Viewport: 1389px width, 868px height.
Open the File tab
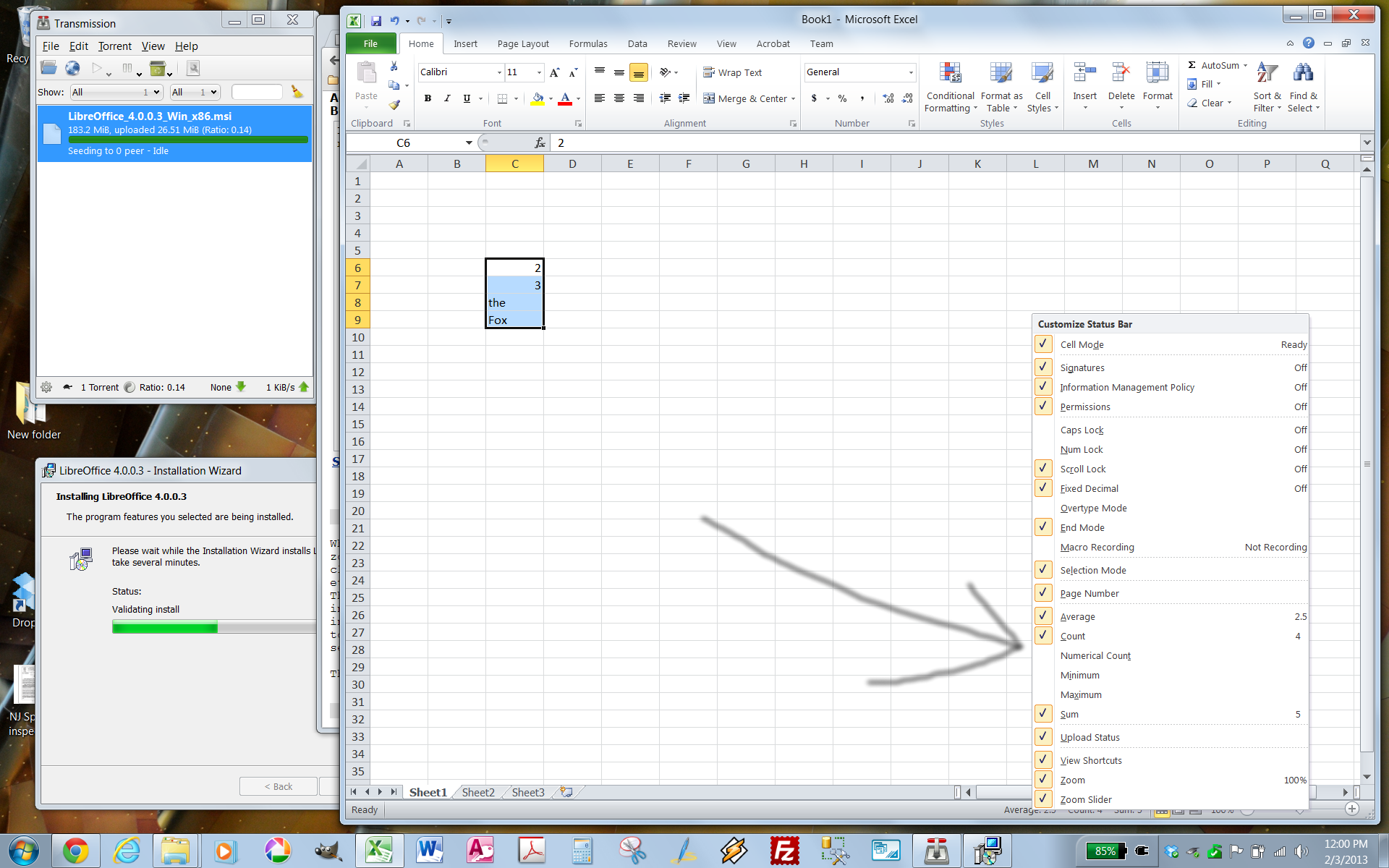tap(370, 43)
